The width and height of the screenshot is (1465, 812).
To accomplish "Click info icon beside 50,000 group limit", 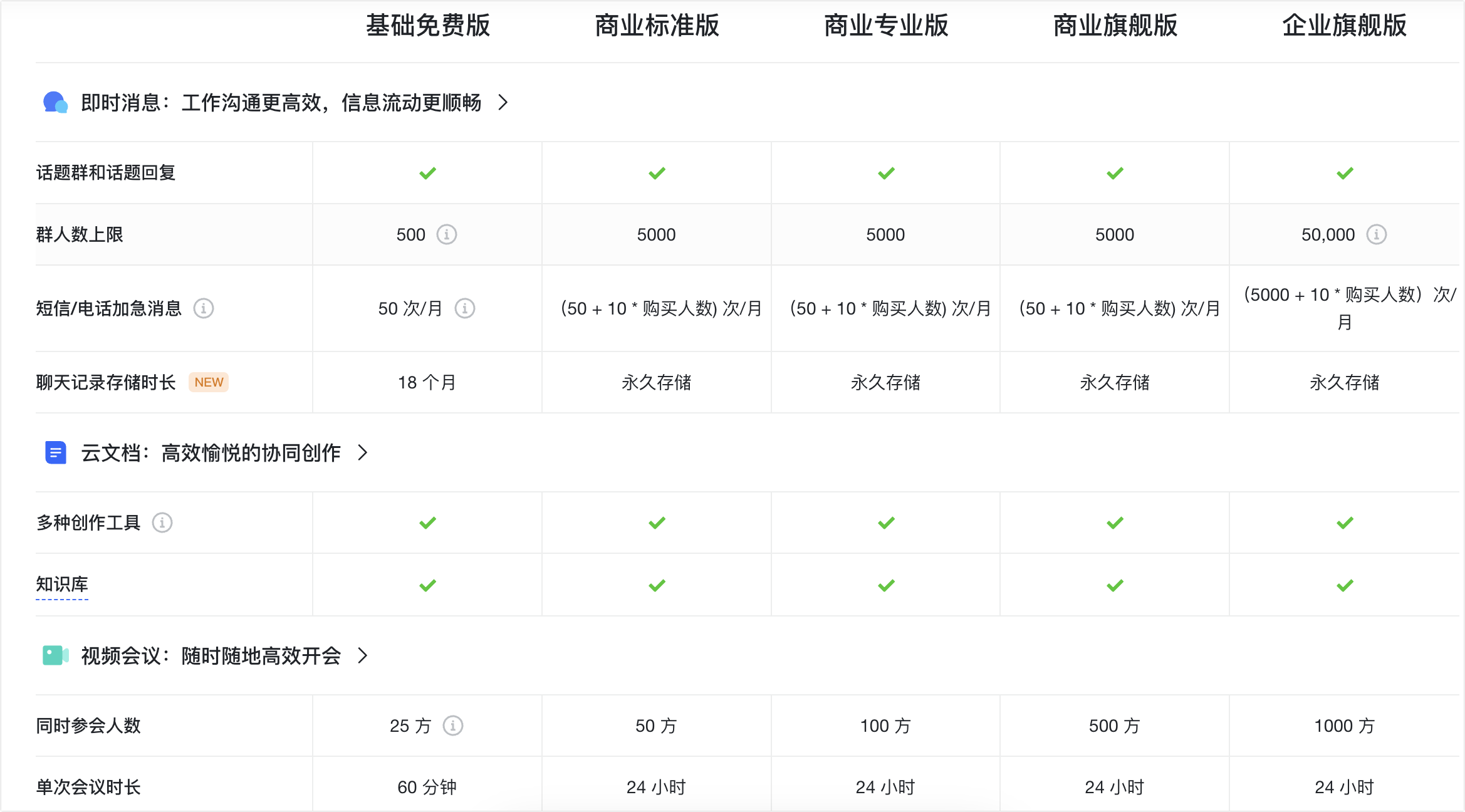I will click(x=1377, y=234).
